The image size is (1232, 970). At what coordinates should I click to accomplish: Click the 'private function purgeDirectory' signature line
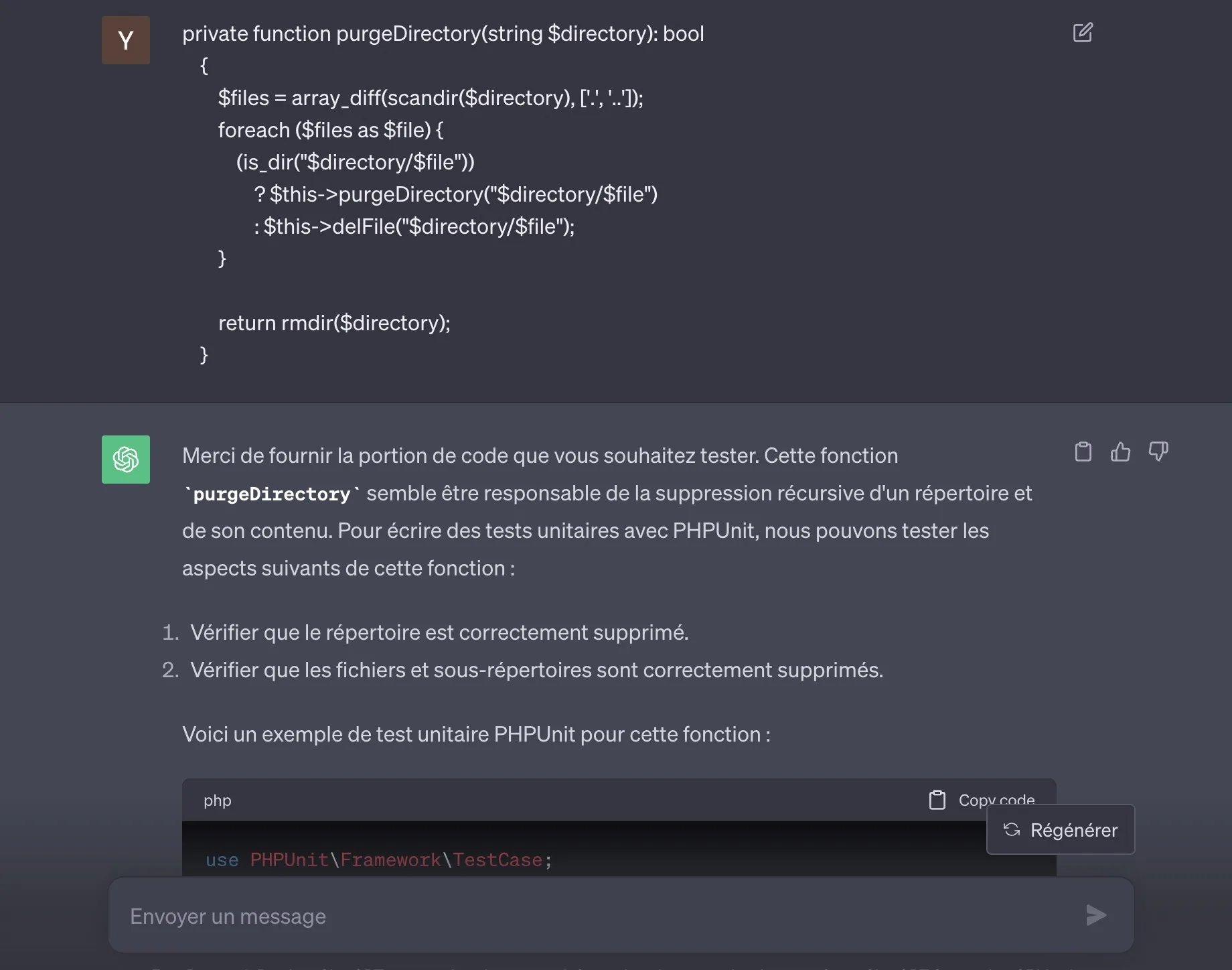coord(443,33)
